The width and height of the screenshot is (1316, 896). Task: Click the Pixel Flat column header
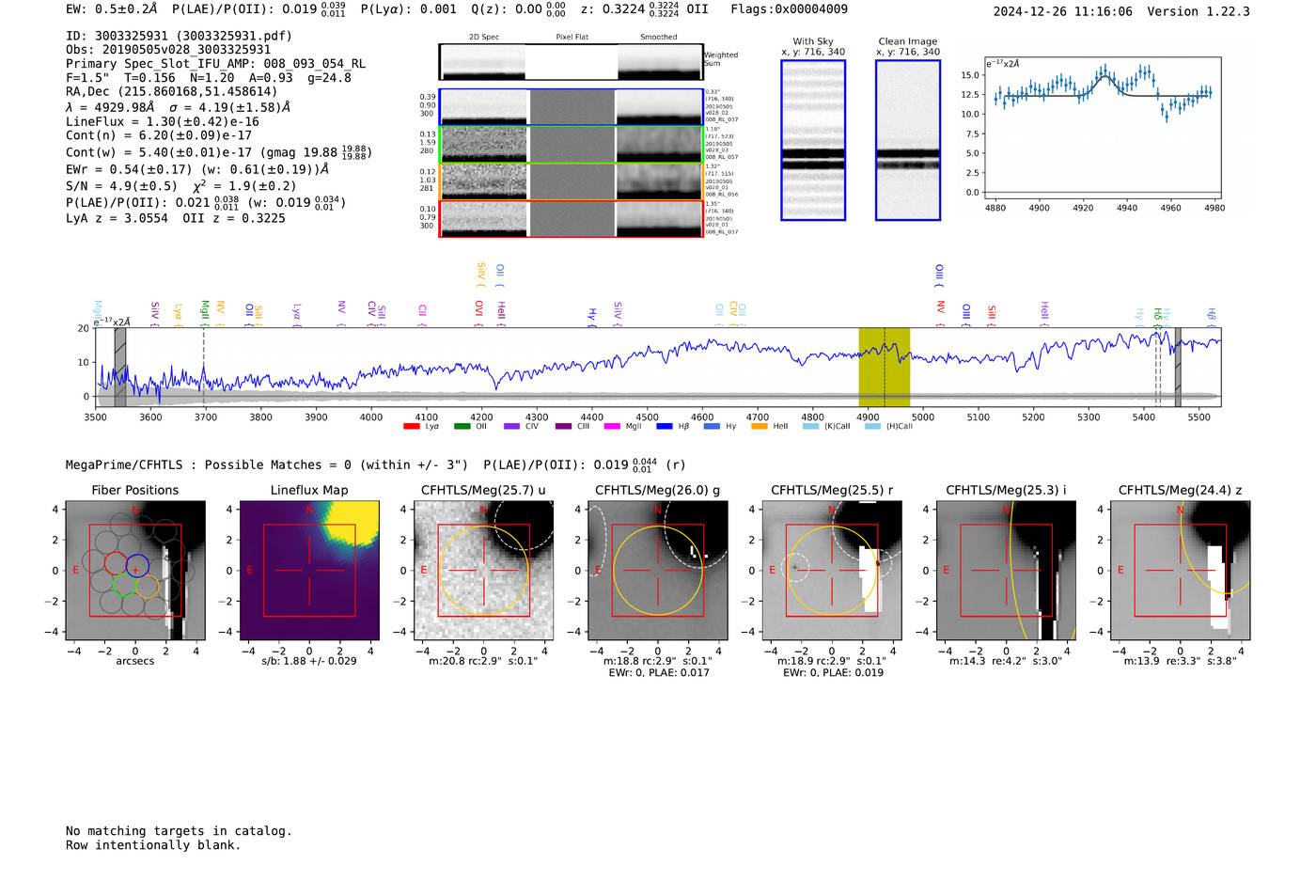pos(572,37)
